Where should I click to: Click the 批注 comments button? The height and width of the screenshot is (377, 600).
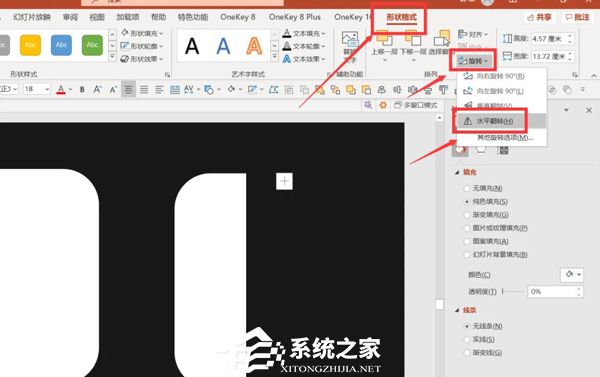[577, 17]
